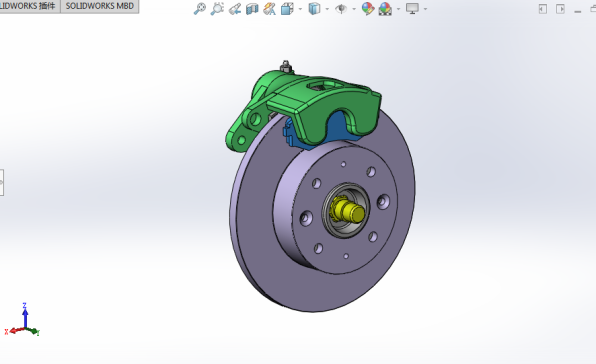Expand the Display Style dropdown arrow
Viewport: 596px width, 364px height.
click(x=327, y=9)
